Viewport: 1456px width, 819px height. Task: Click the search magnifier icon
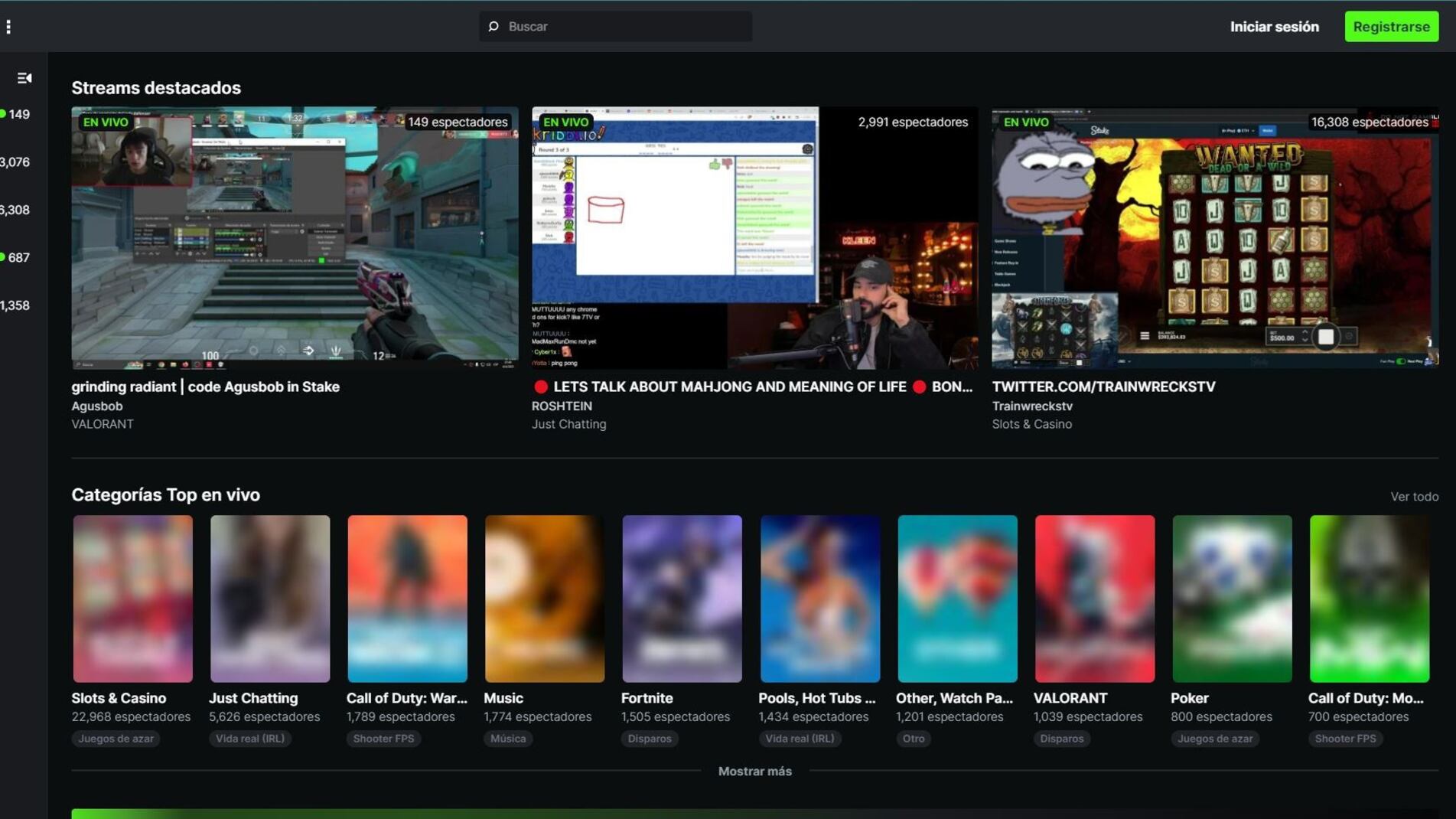pyautogui.click(x=493, y=27)
